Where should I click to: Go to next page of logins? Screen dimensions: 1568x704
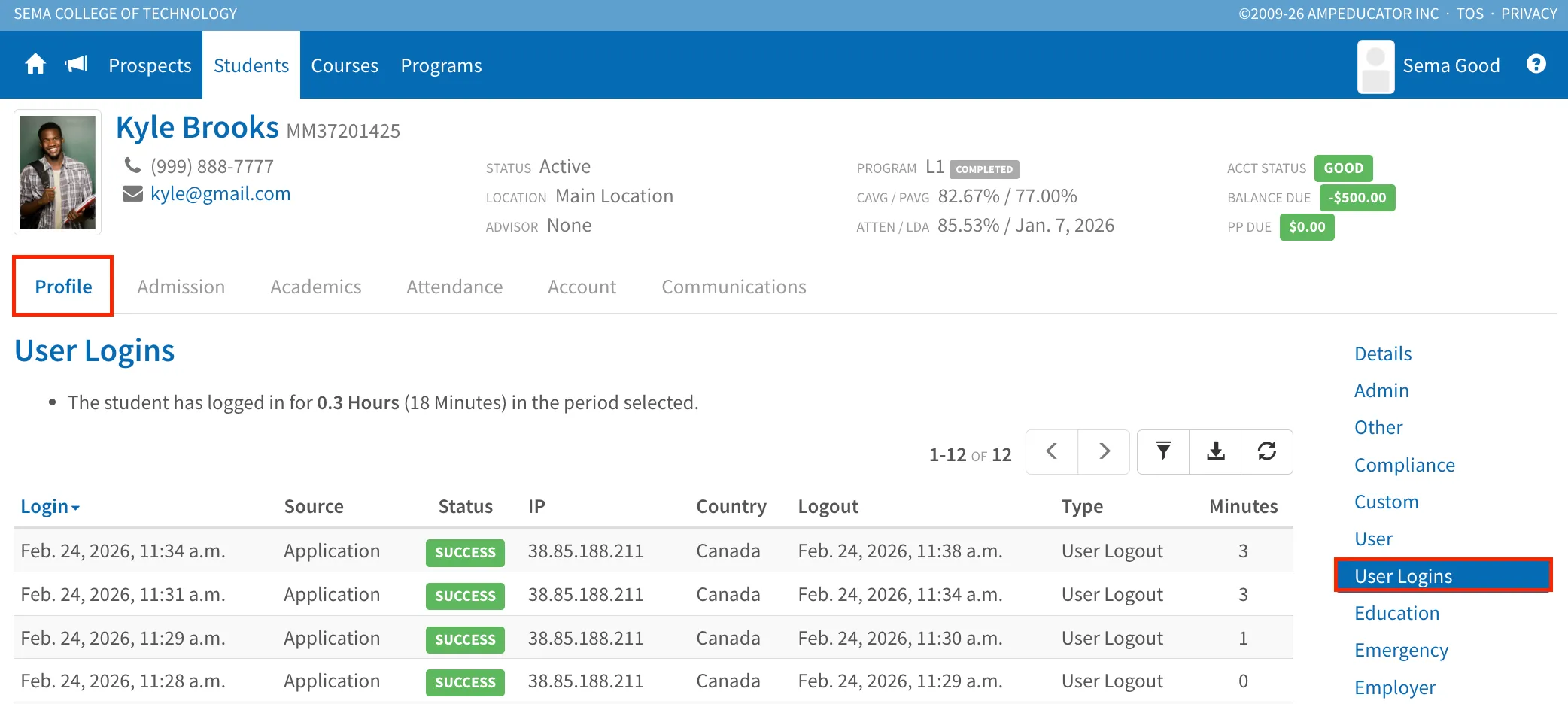point(1104,451)
